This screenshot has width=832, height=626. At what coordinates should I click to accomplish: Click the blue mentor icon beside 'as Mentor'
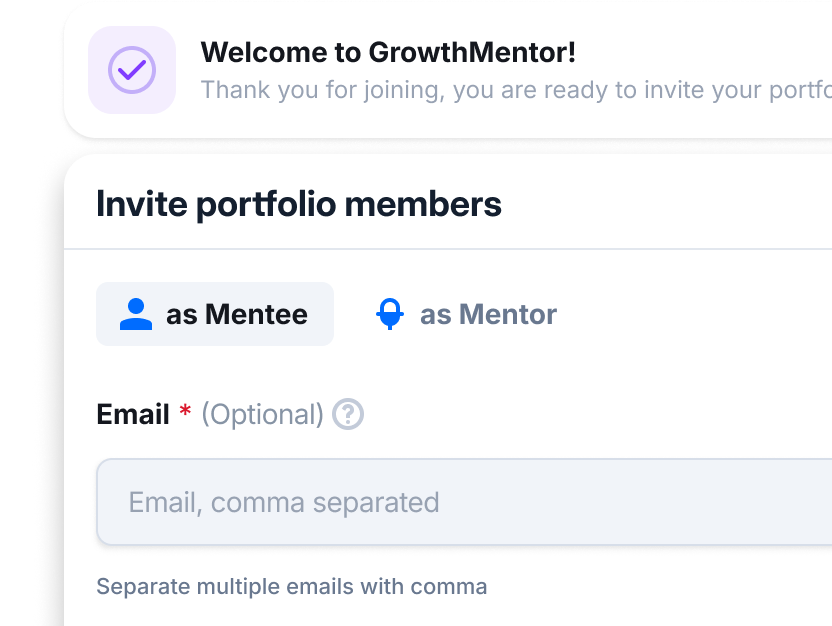390,314
